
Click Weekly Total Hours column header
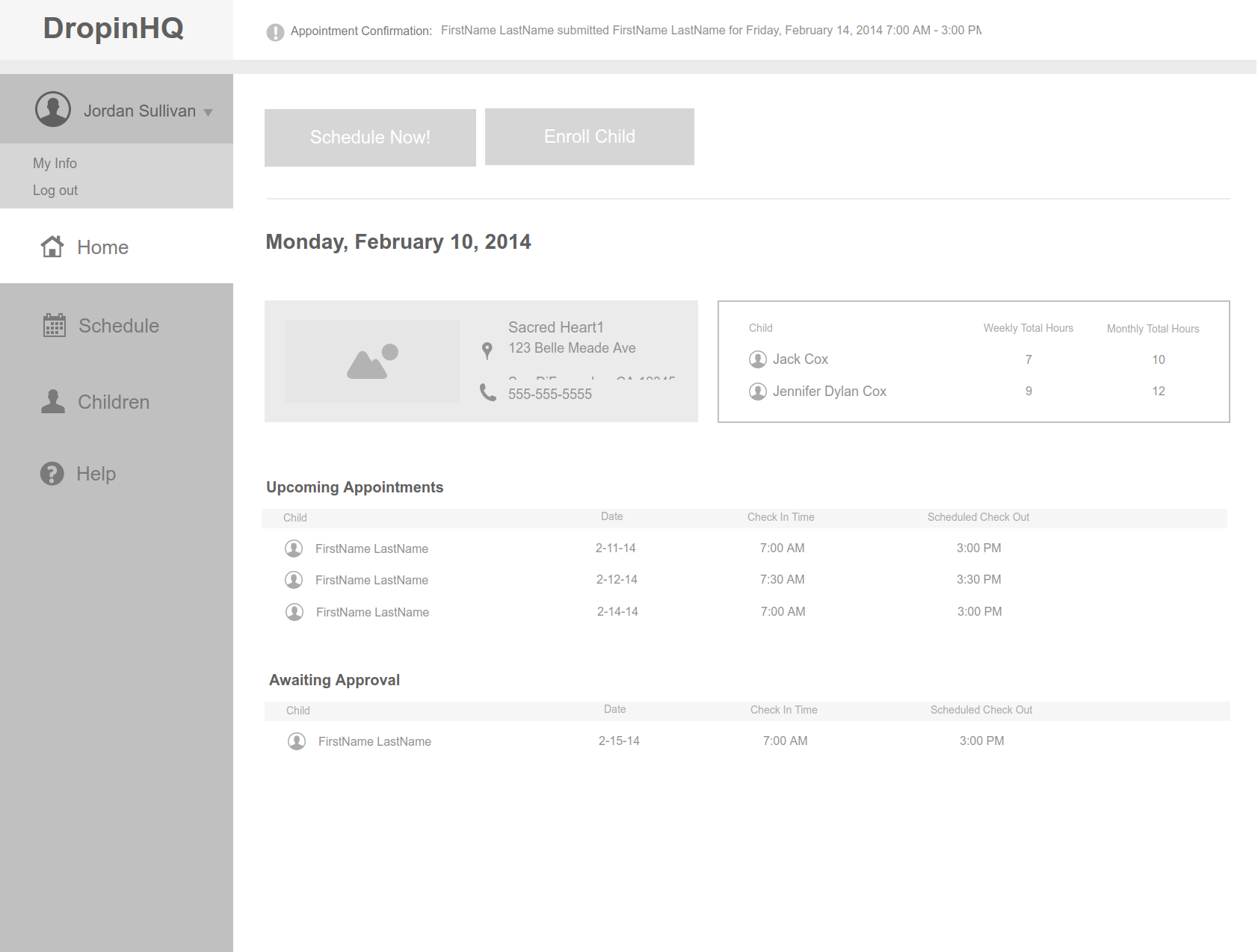tap(1029, 328)
